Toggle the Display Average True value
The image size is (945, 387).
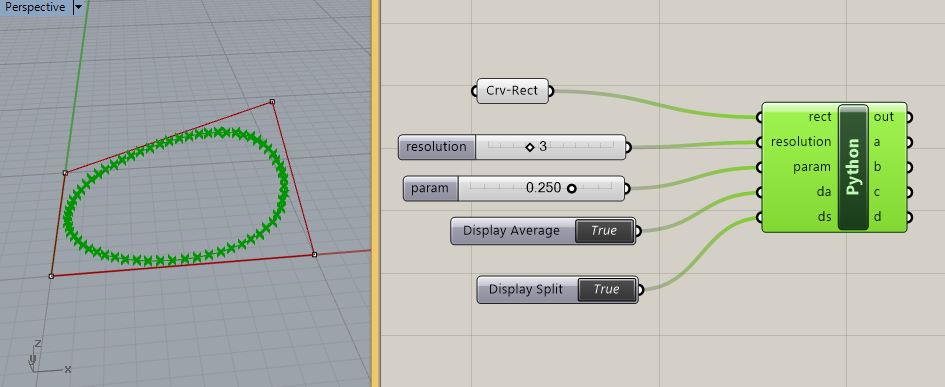604,231
